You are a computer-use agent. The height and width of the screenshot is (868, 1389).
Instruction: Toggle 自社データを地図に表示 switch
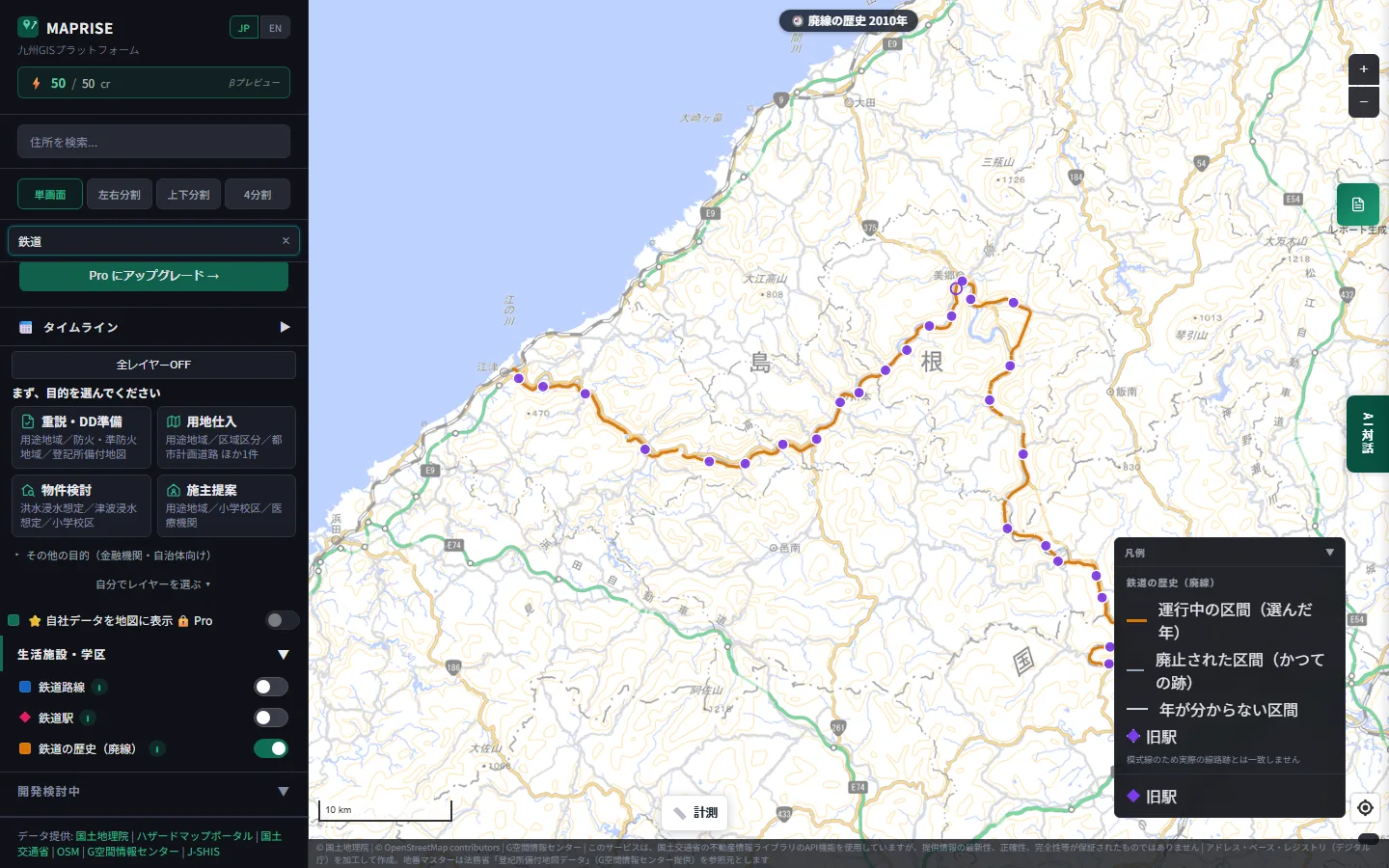coord(282,620)
